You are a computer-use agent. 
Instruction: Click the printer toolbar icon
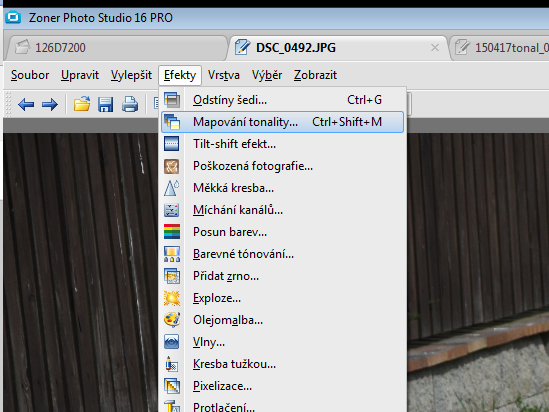click(x=130, y=104)
